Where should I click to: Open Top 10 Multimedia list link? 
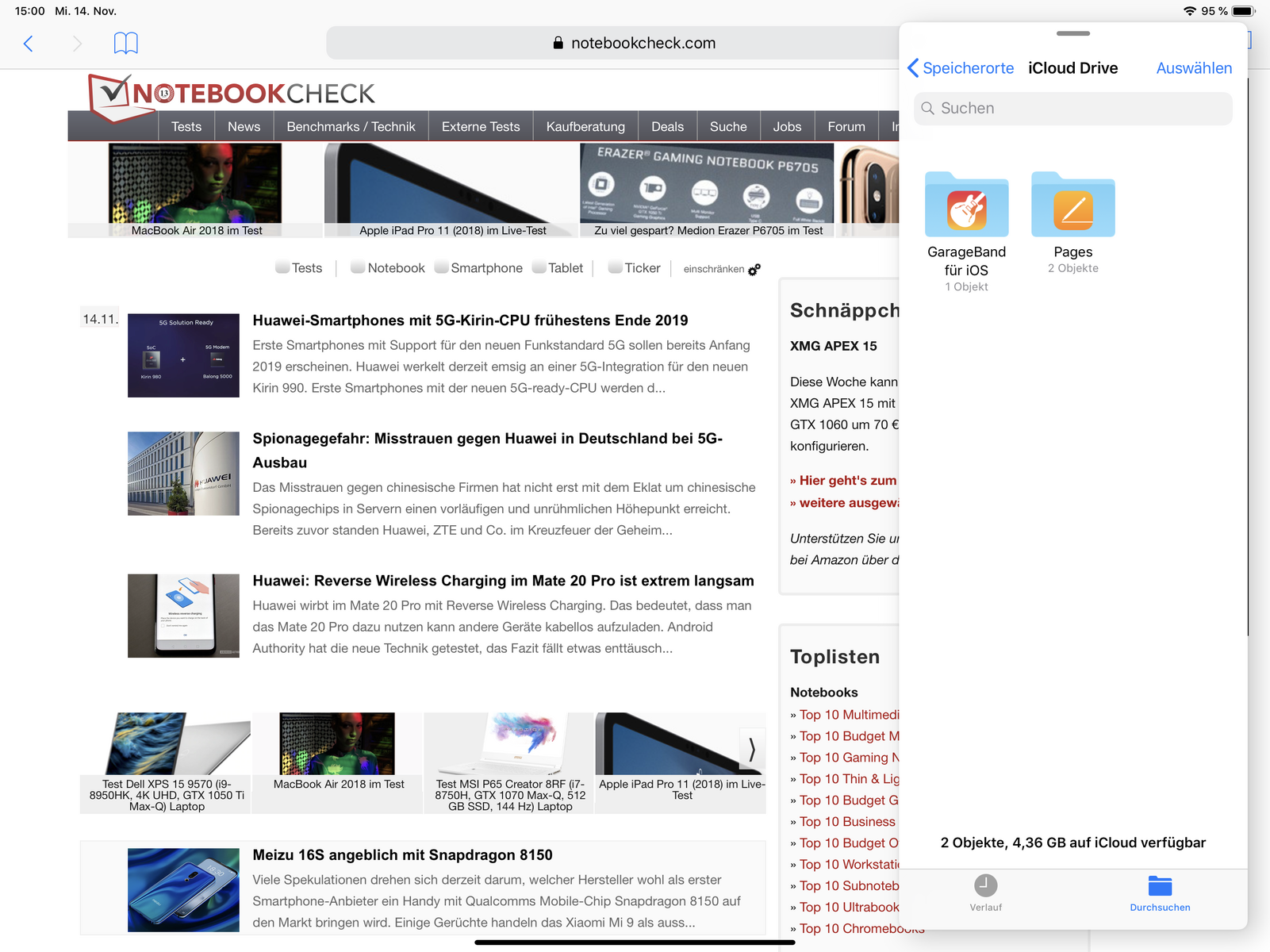[849, 715]
